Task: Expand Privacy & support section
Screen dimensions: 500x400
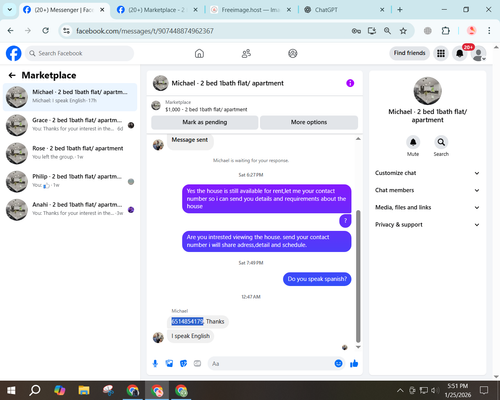Action: point(427,225)
